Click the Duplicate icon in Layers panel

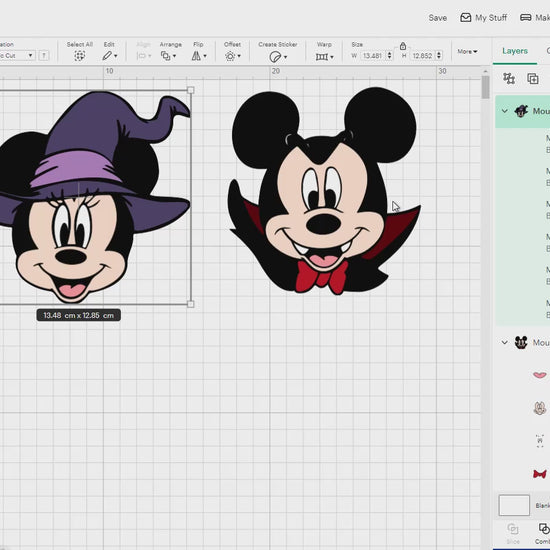[532, 78]
